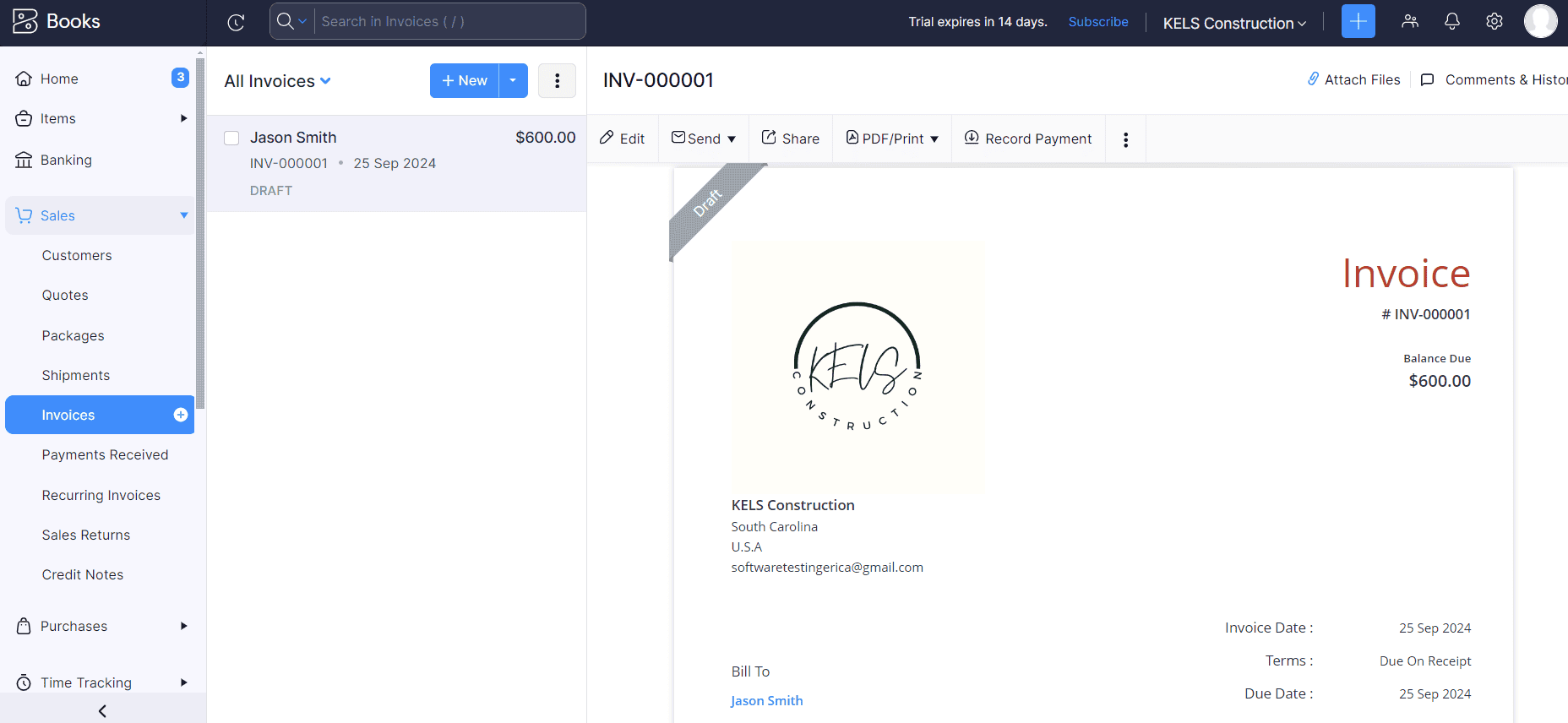Open Payments Received in the sidebar
The image size is (1568, 723).
point(105,454)
